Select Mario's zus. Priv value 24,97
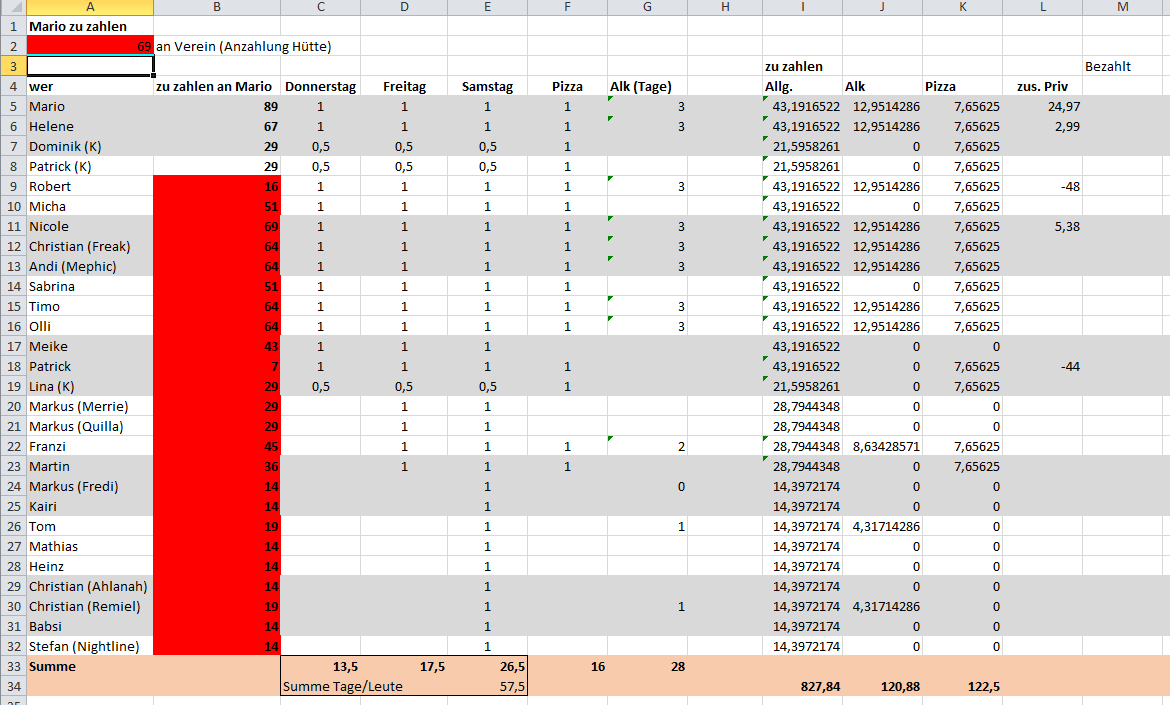The height and width of the screenshot is (705, 1170). click(1042, 107)
